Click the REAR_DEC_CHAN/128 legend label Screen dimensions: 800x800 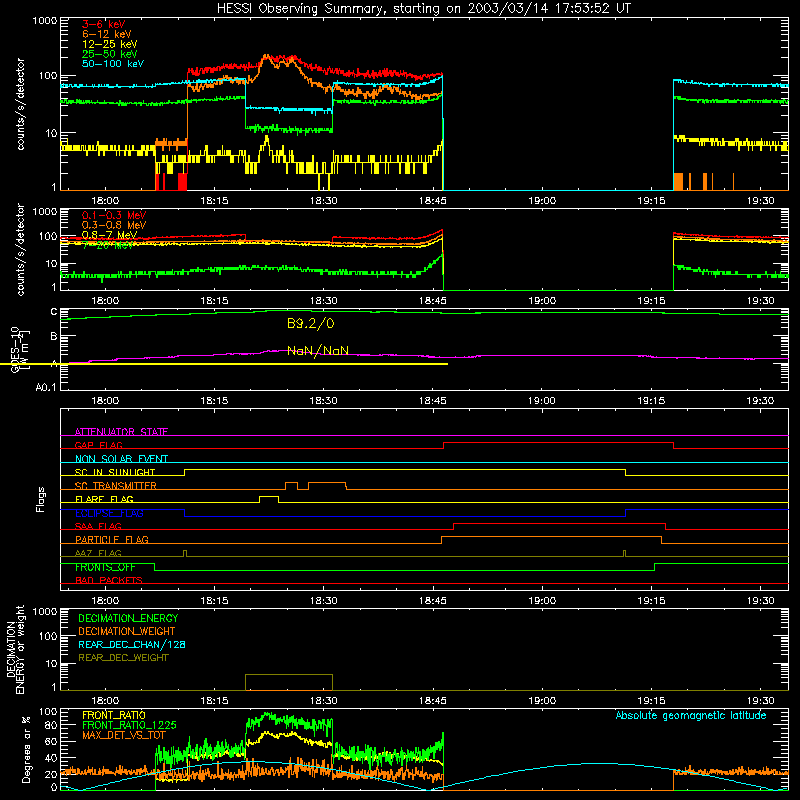[132, 644]
